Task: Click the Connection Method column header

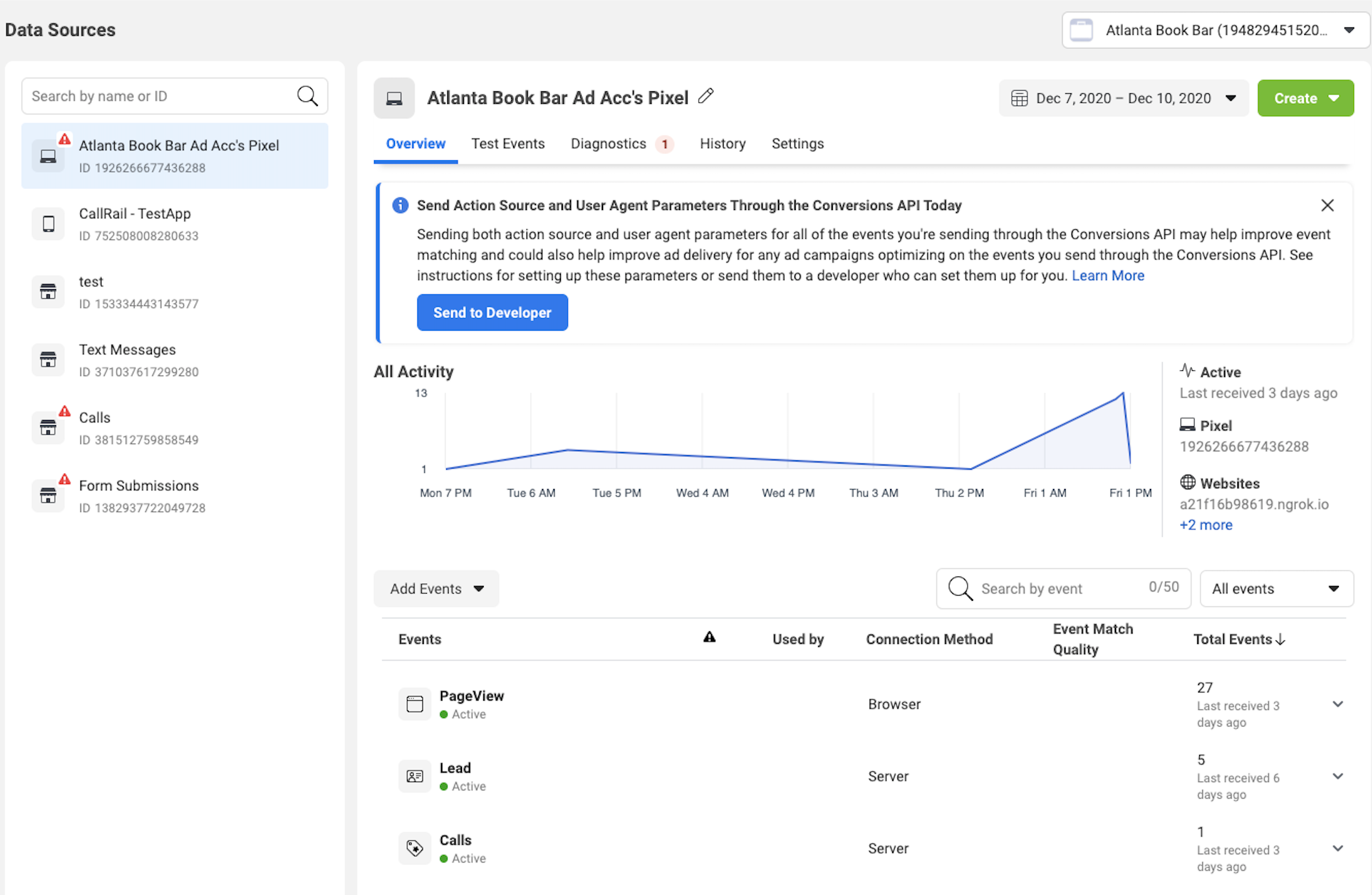Action: point(929,639)
